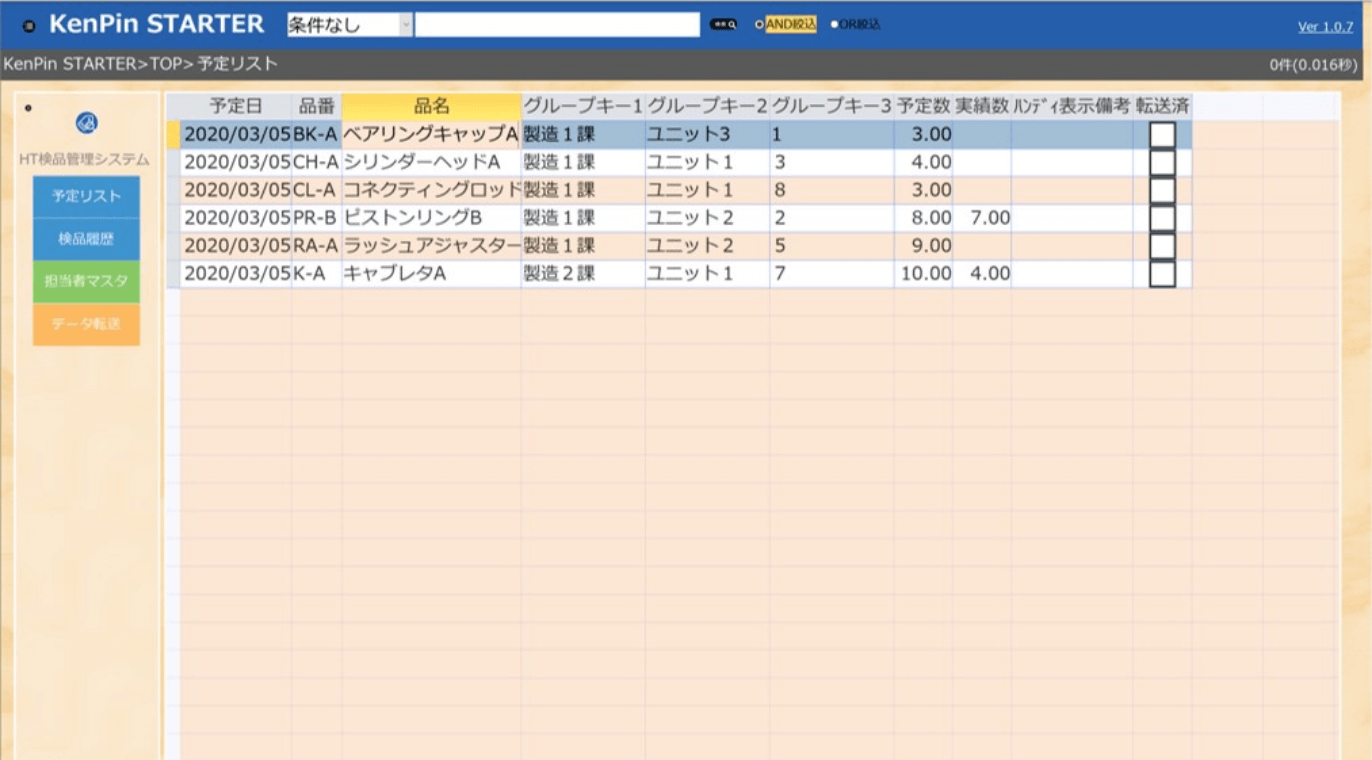Viewport: 1372px width, 760px height.
Task: Click the round icon left of KenPin STARTER title
Action: point(29,26)
